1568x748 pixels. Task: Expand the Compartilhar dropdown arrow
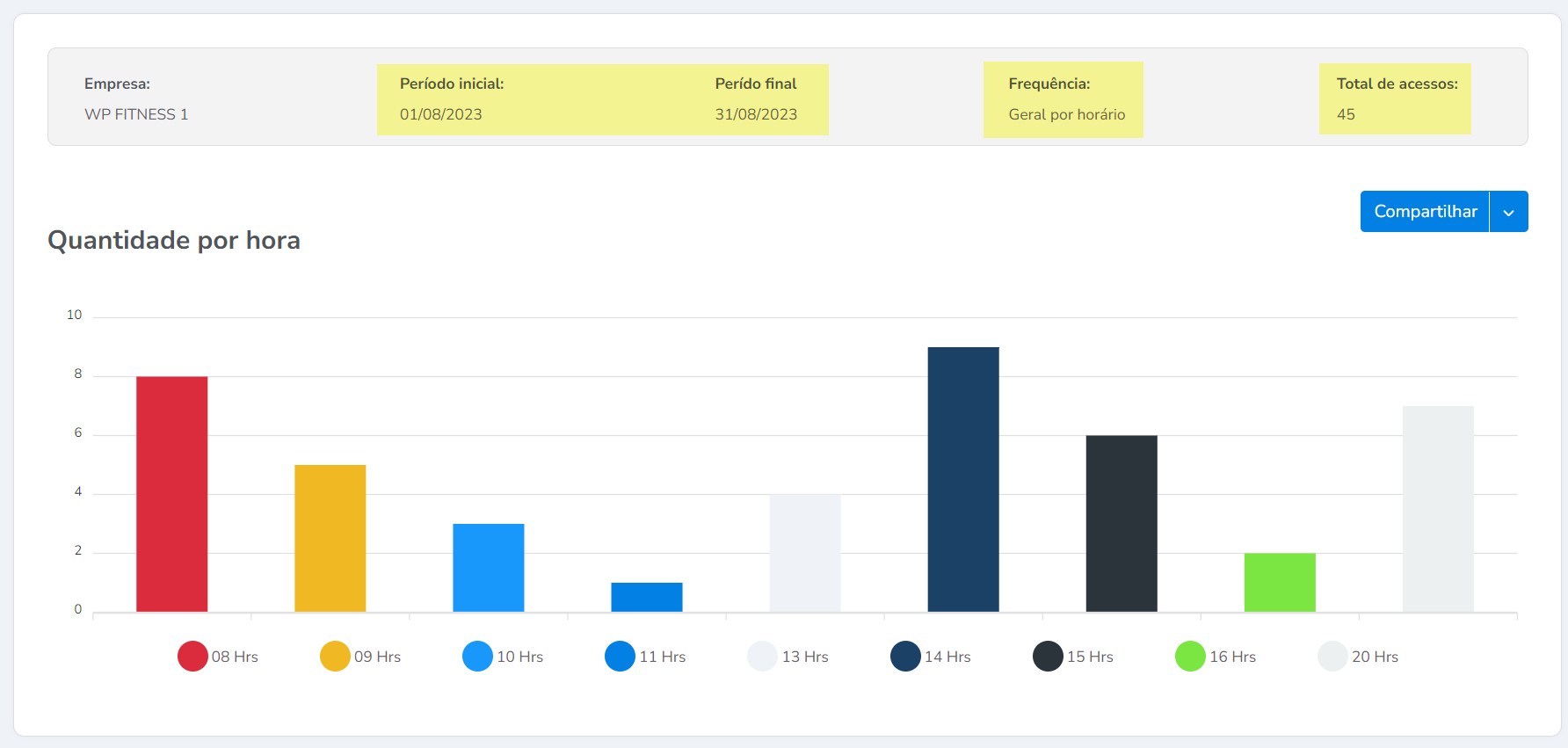[x=1508, y=212]
